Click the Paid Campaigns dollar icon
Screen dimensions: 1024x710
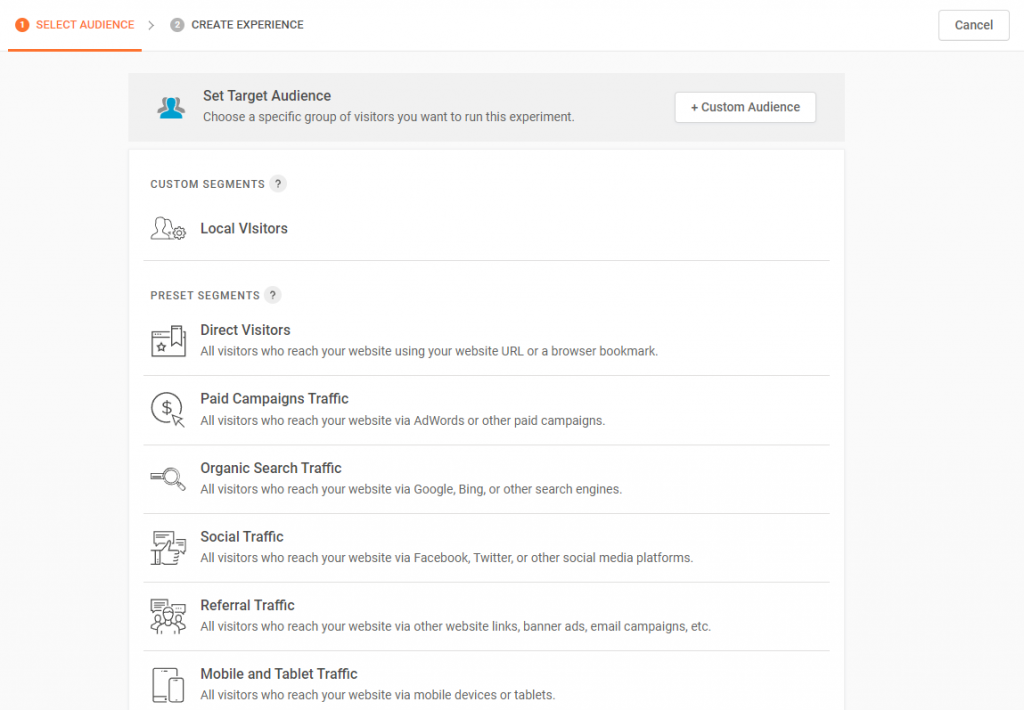(168, 410)
